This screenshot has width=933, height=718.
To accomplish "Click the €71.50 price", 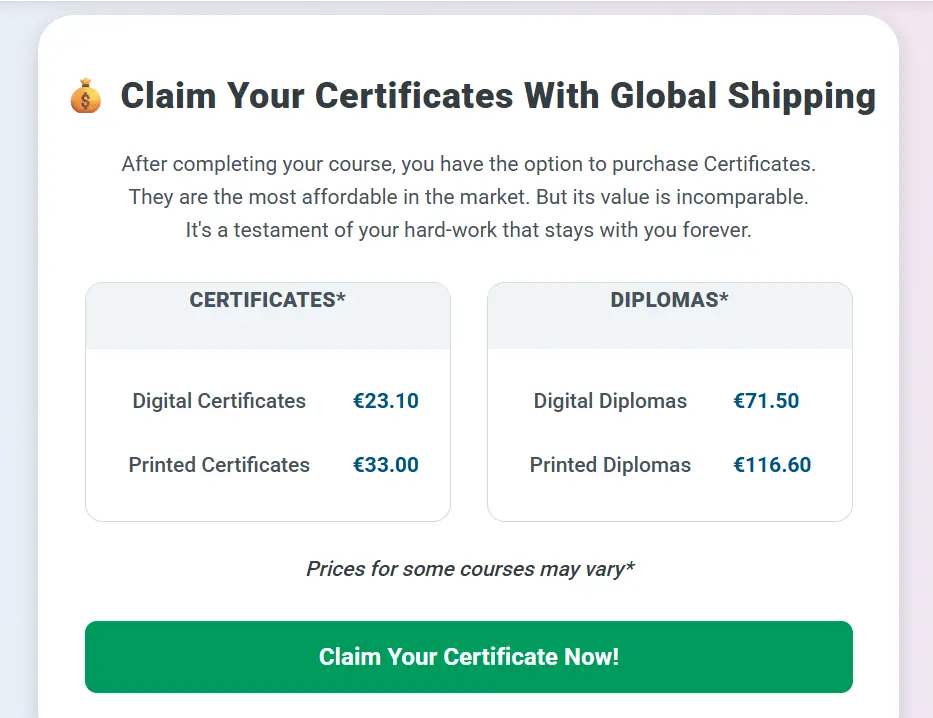I will 766,401.
